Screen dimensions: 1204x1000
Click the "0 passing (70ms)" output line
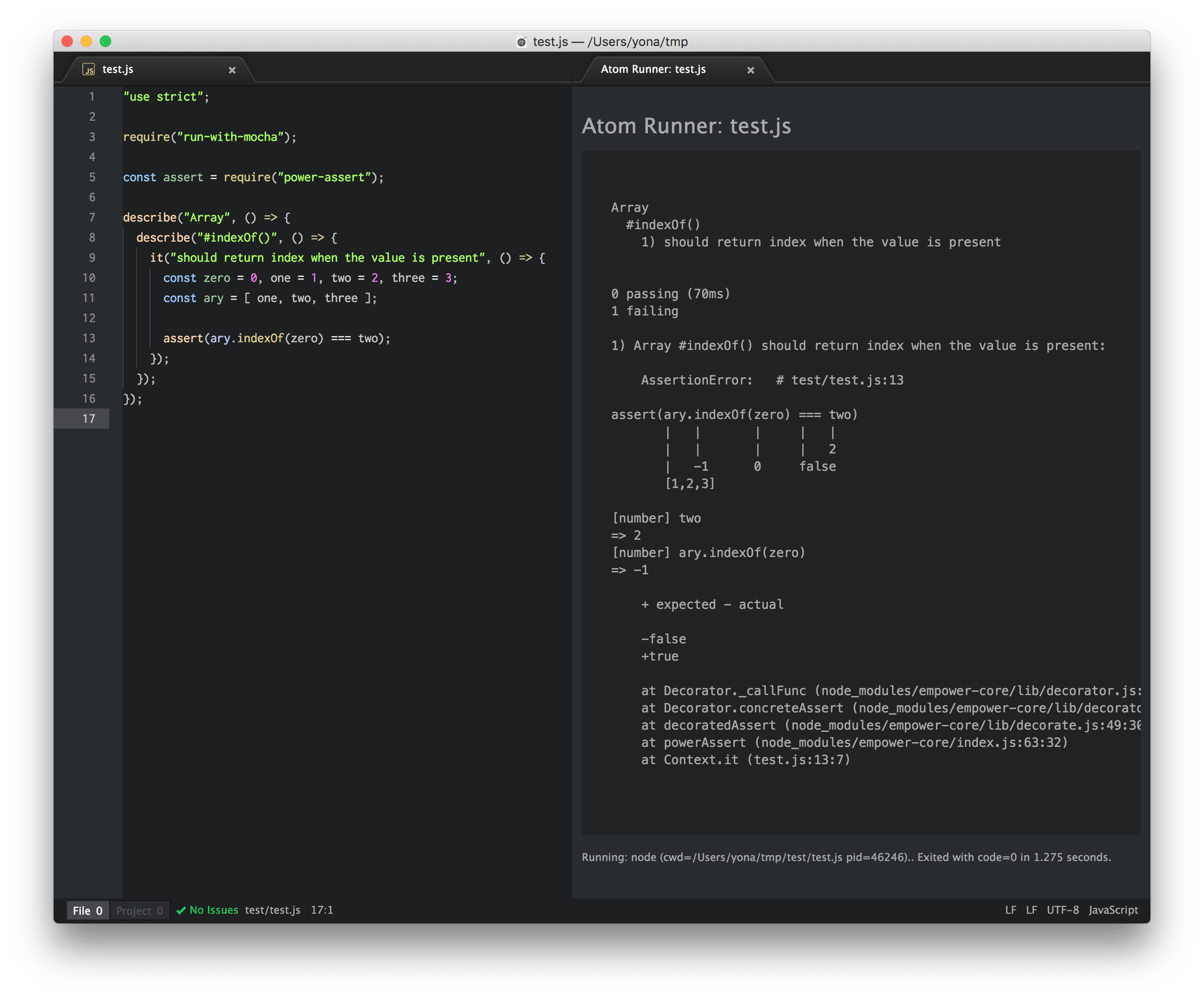[x=670, y=293]
